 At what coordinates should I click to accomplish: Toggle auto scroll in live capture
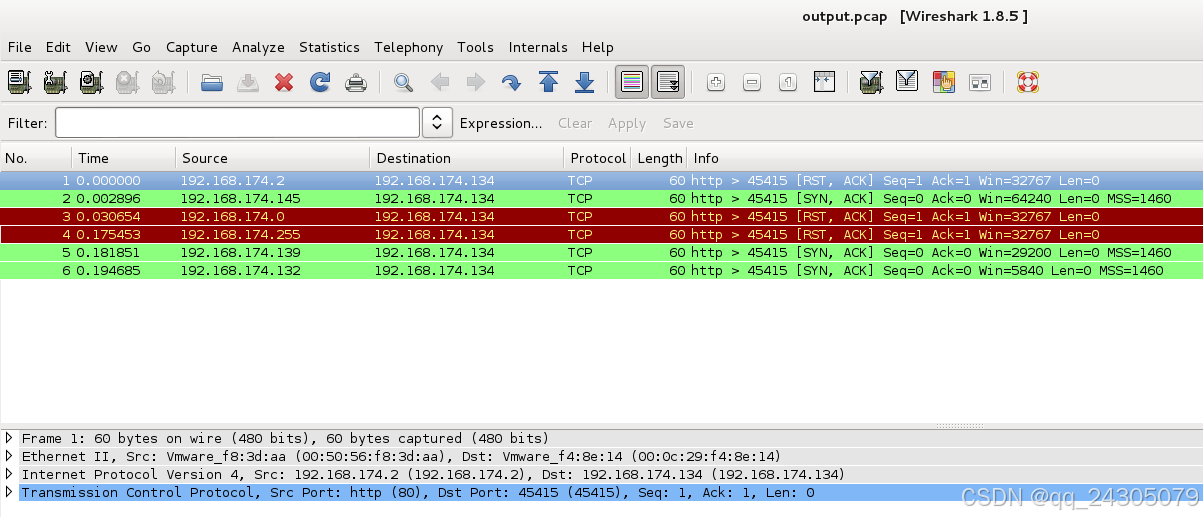(x=668, y=82)
